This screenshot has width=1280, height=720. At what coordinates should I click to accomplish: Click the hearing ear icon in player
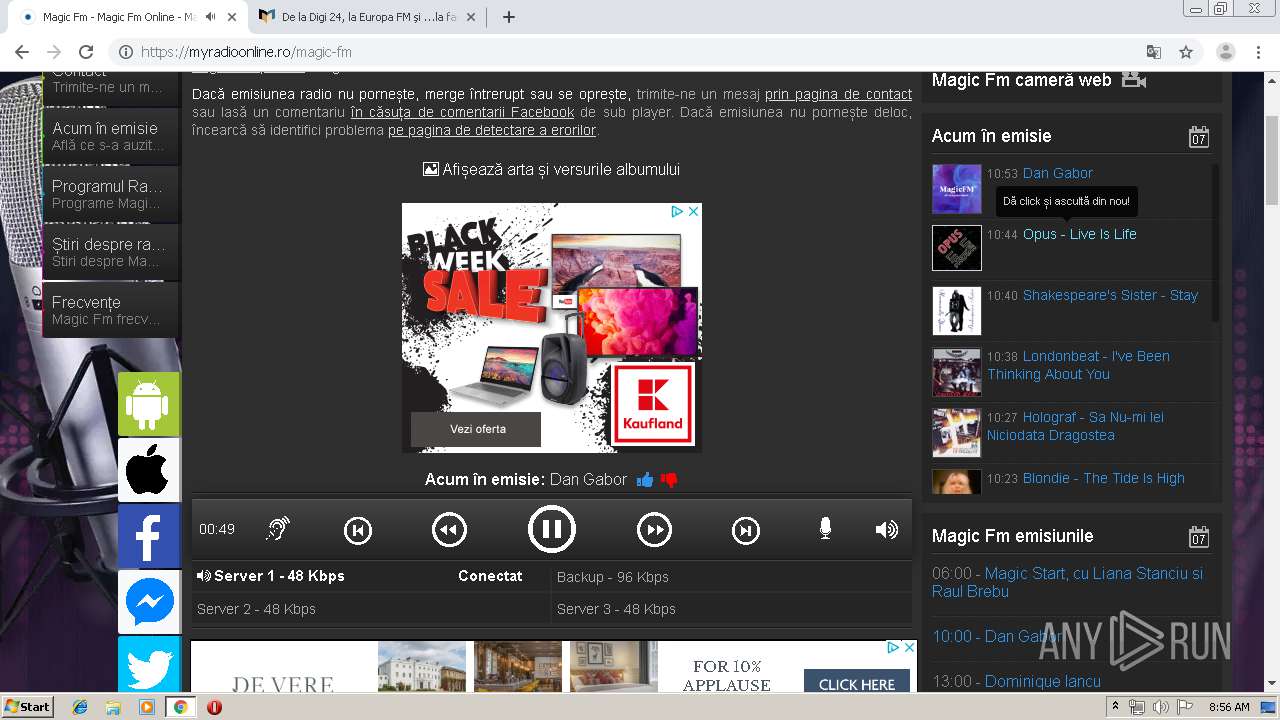(x=277, y=529)
